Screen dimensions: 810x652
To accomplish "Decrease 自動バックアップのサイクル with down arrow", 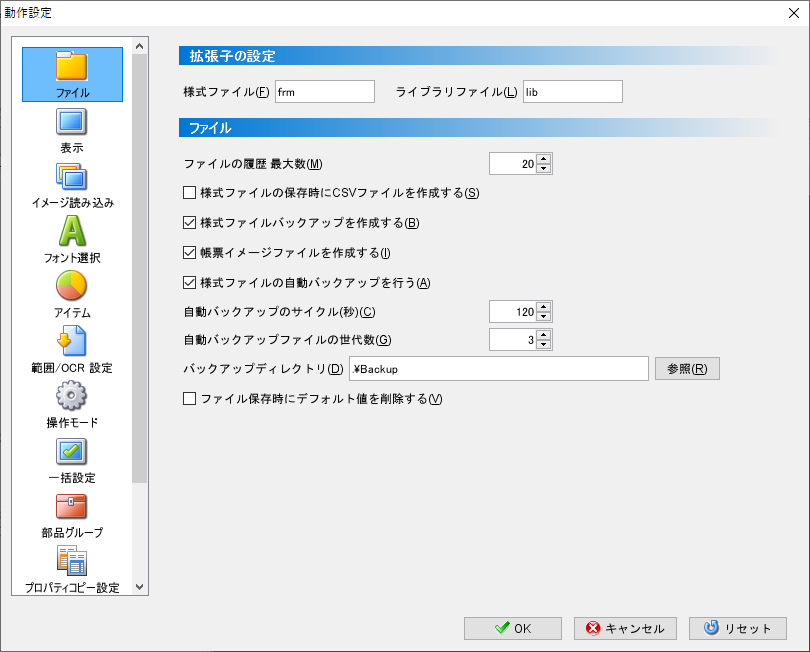I will 544,317.
